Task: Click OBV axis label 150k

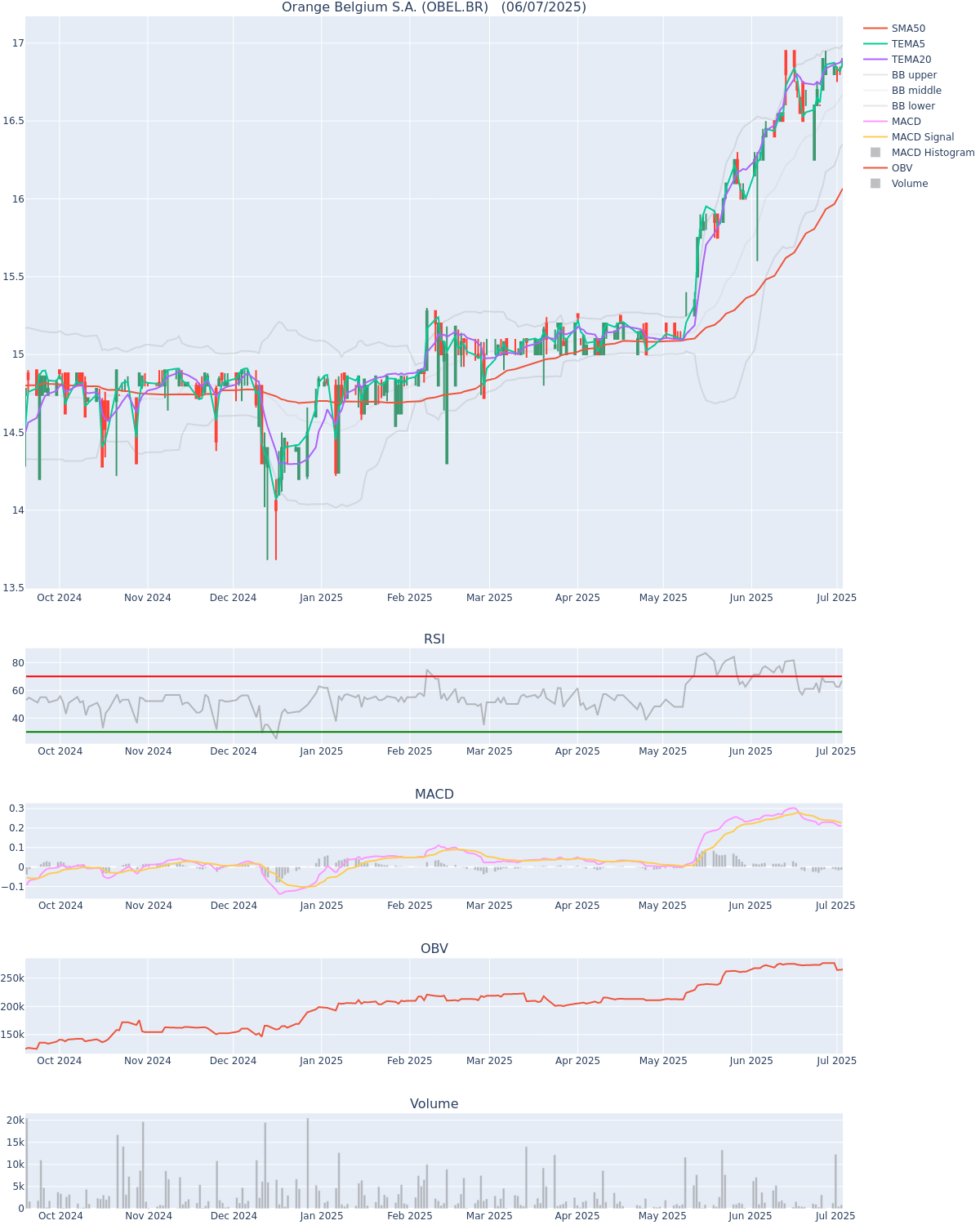Action: click(x=12, y=1035)
